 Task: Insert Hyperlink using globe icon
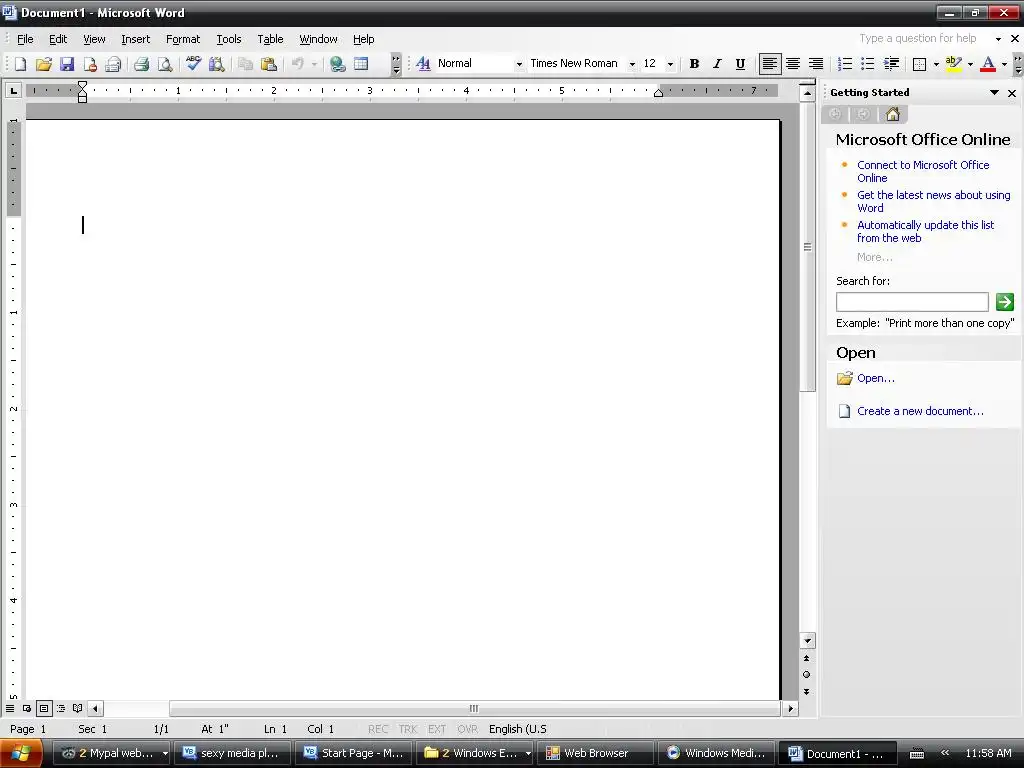click(x=338, y=64)
